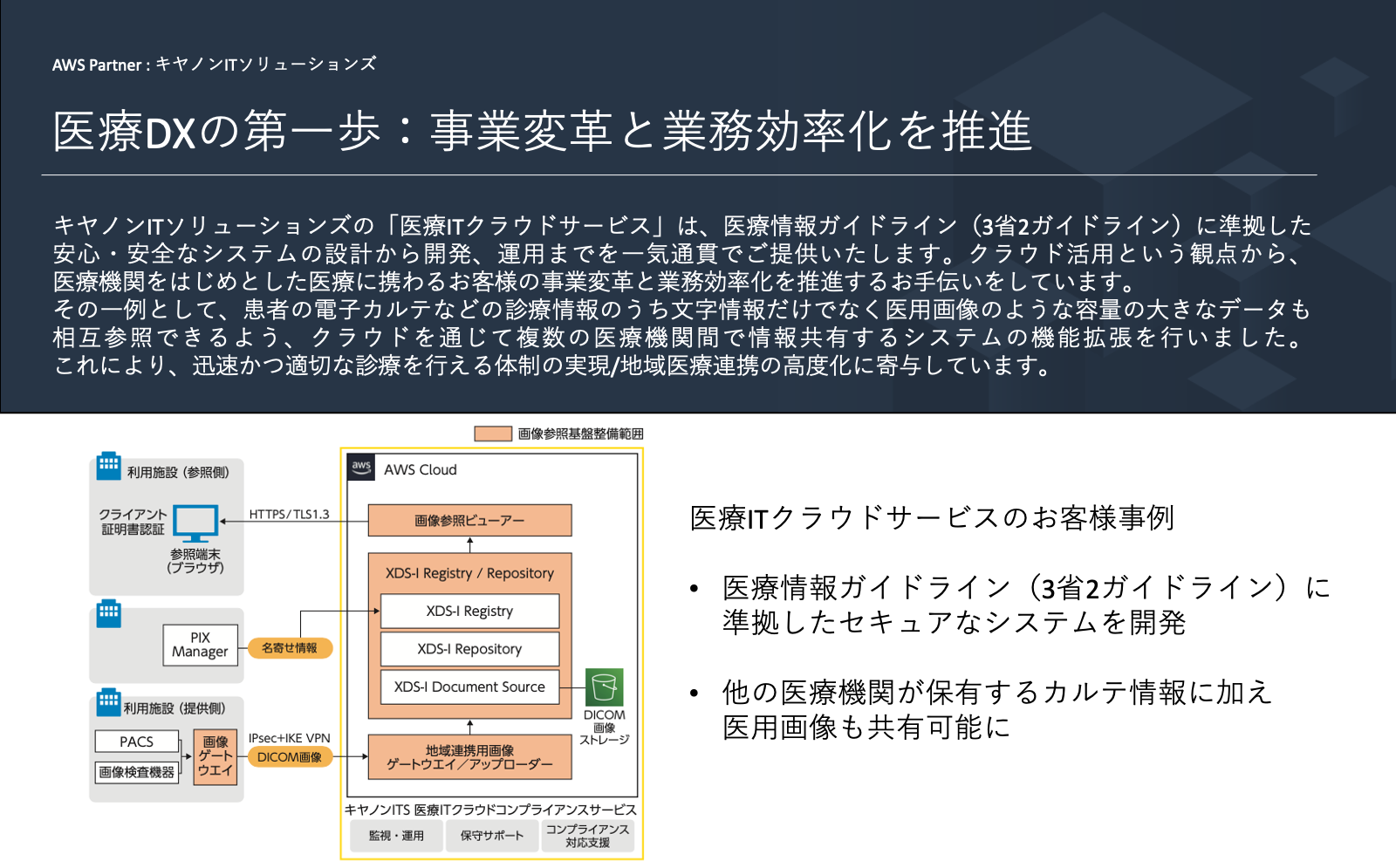The width and height of the screenshot is (1396, 868).
Task: Select the AWS Cloud label
Action: click(421, 469)
